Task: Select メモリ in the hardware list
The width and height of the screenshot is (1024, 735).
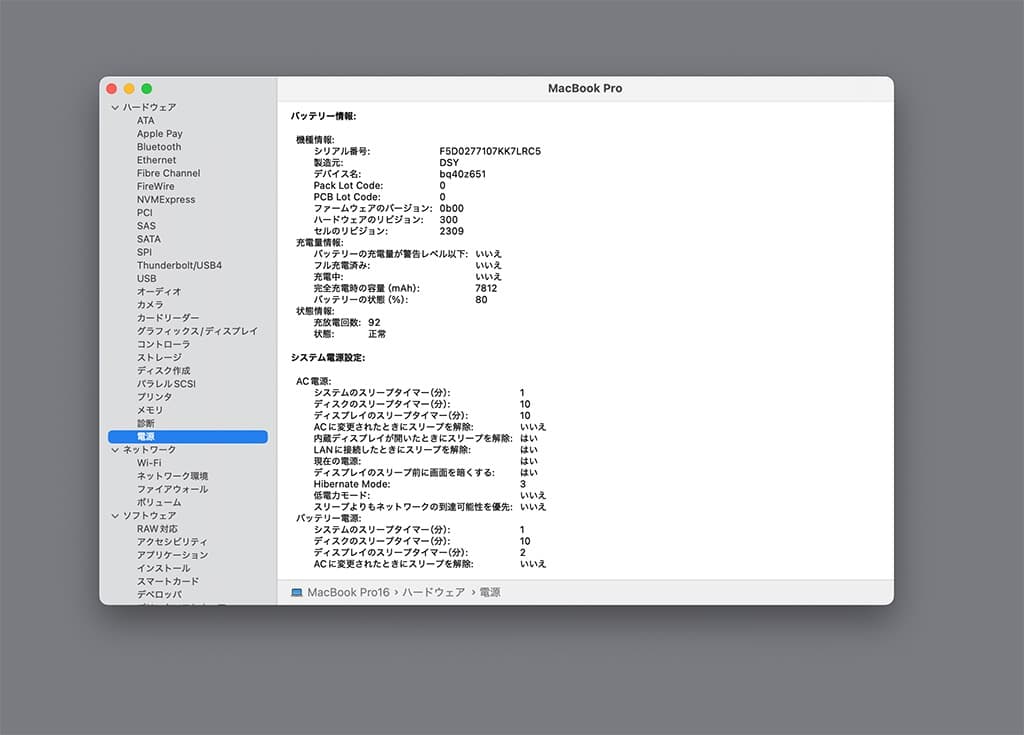Action: point(150,410)
